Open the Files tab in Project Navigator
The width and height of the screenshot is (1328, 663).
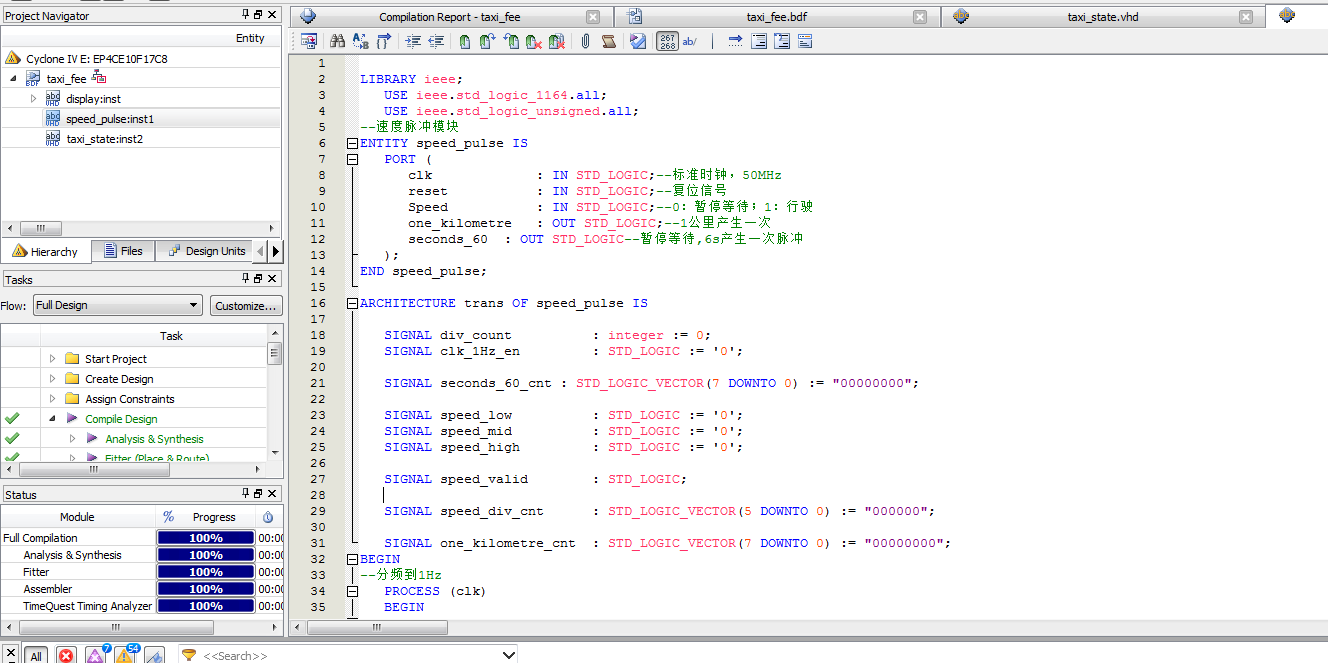point(122,251)
